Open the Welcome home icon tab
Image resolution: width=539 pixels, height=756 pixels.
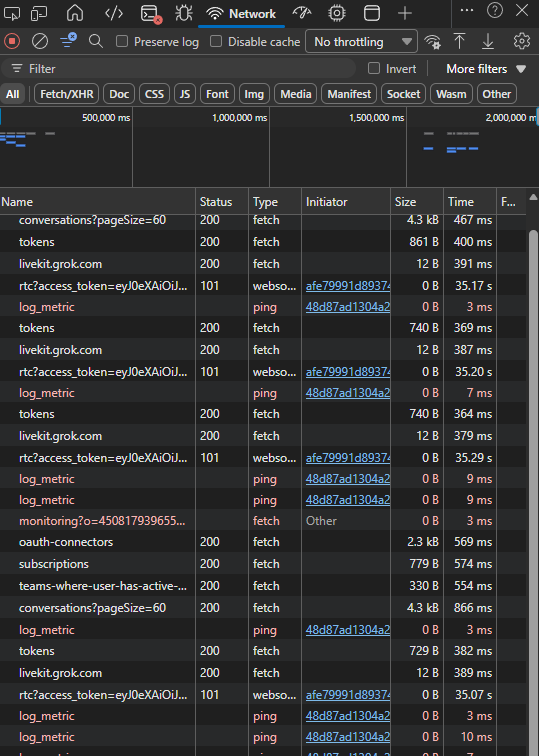tap(75, 14)
